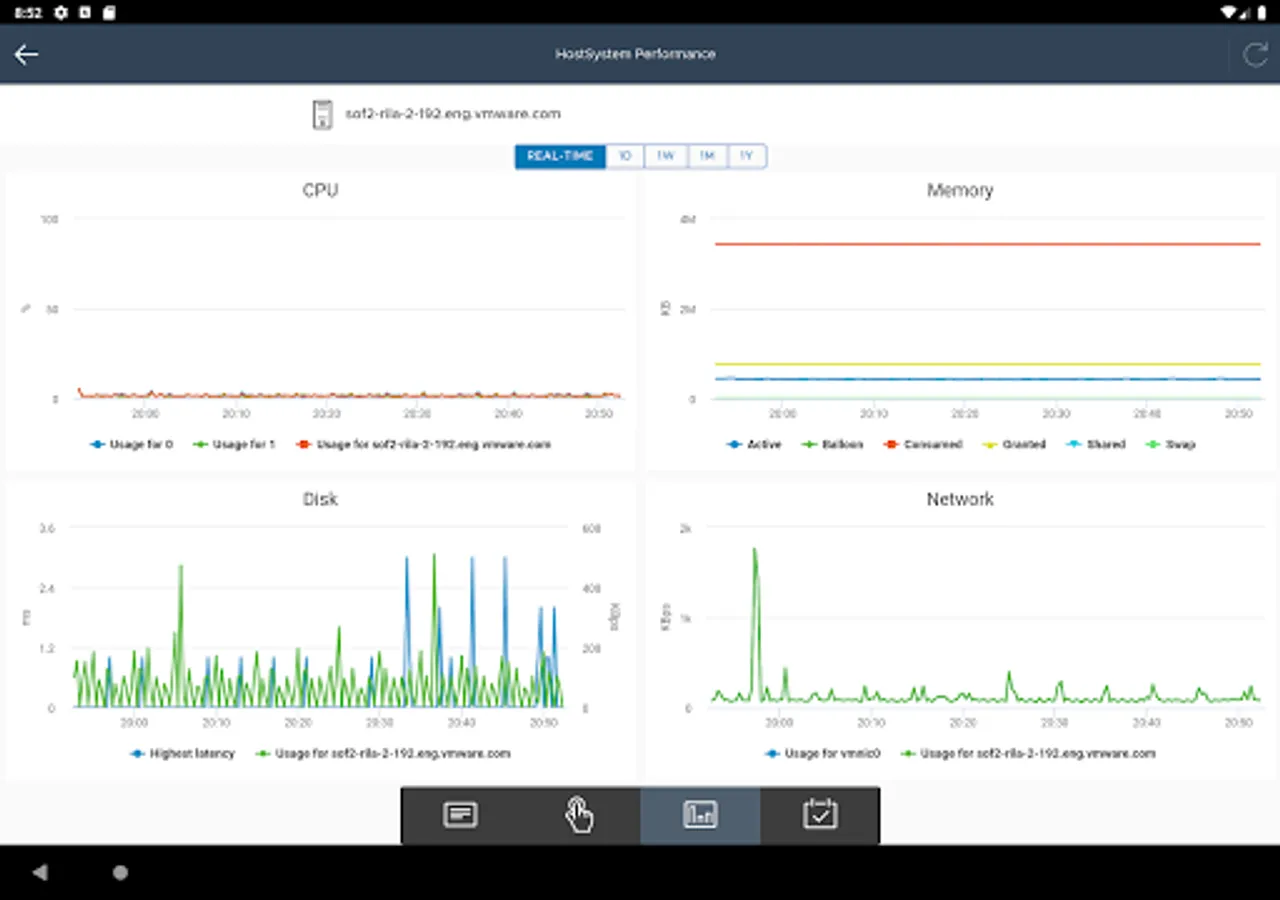Go back using the arrow icon
The image size is (1280, 900).
26,54
